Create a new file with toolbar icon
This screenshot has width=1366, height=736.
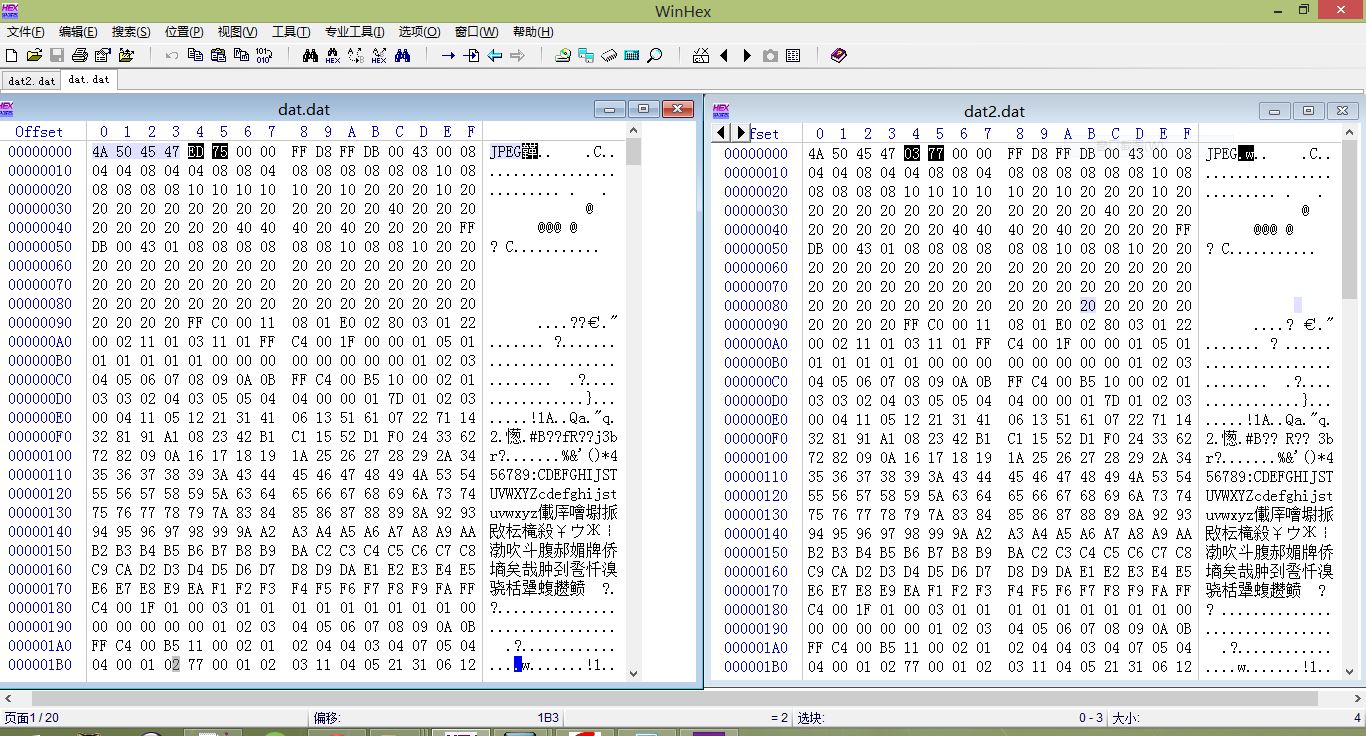point(12,55)
